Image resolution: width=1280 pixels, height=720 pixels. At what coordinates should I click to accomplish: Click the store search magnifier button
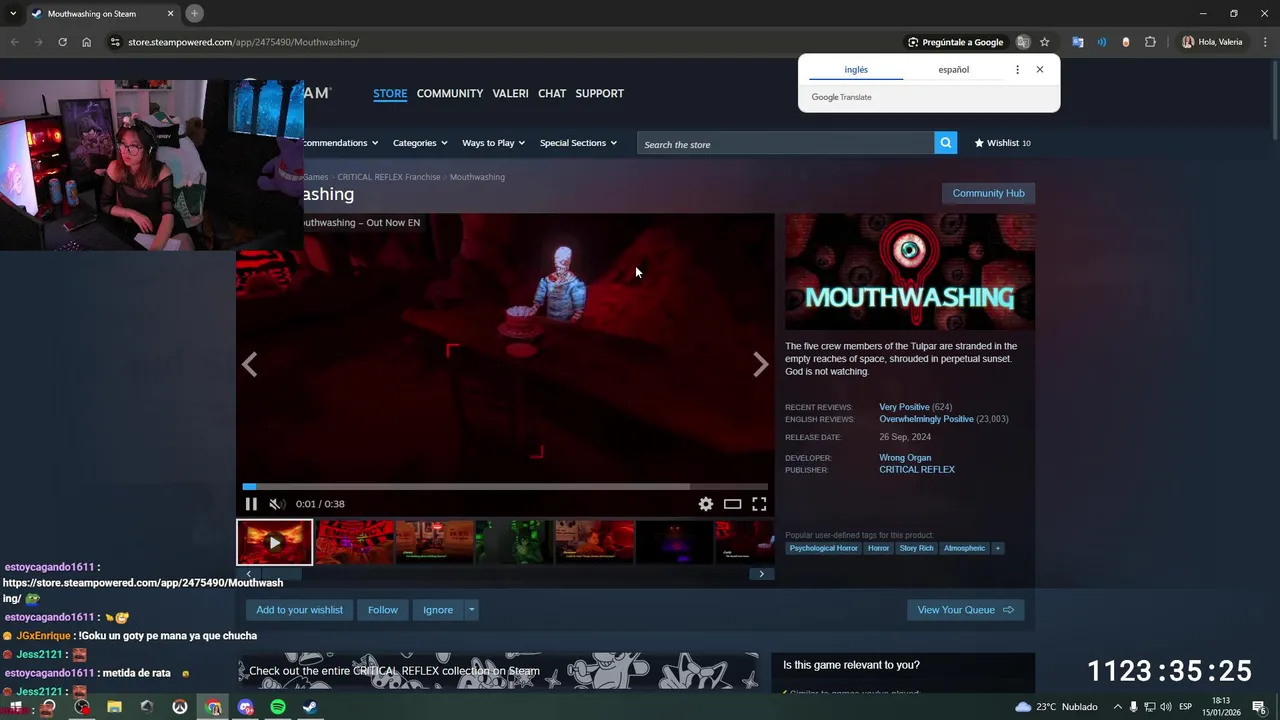945,143
